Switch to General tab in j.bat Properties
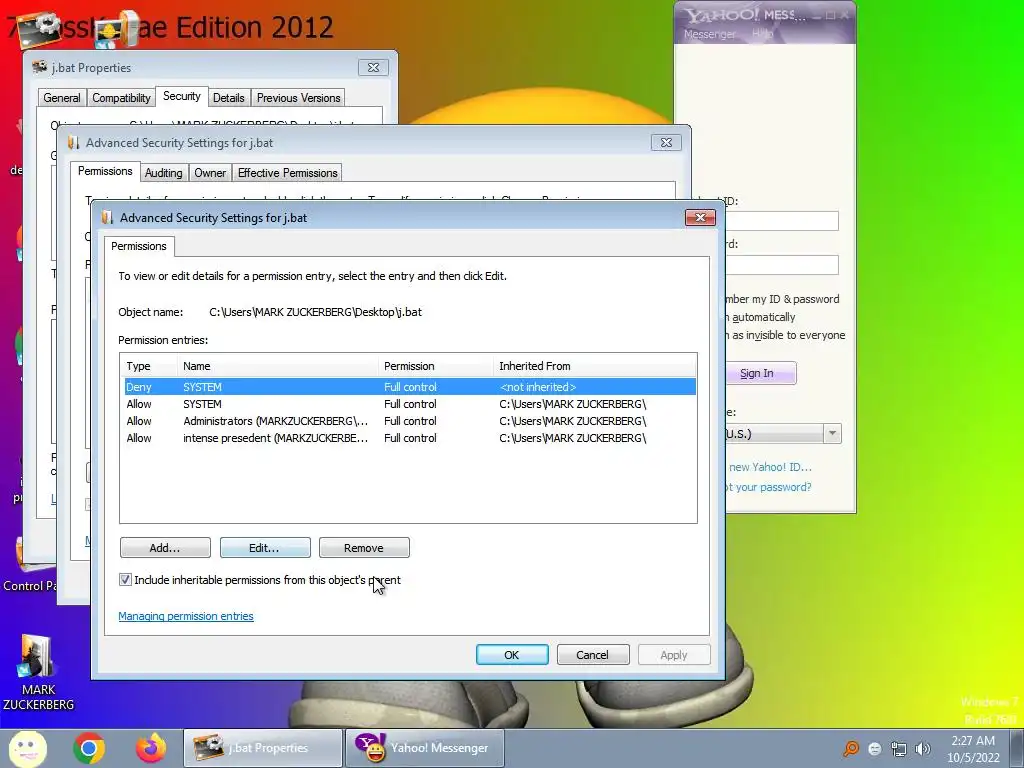This screenshot has width=1024, height=768. [62, 98]
